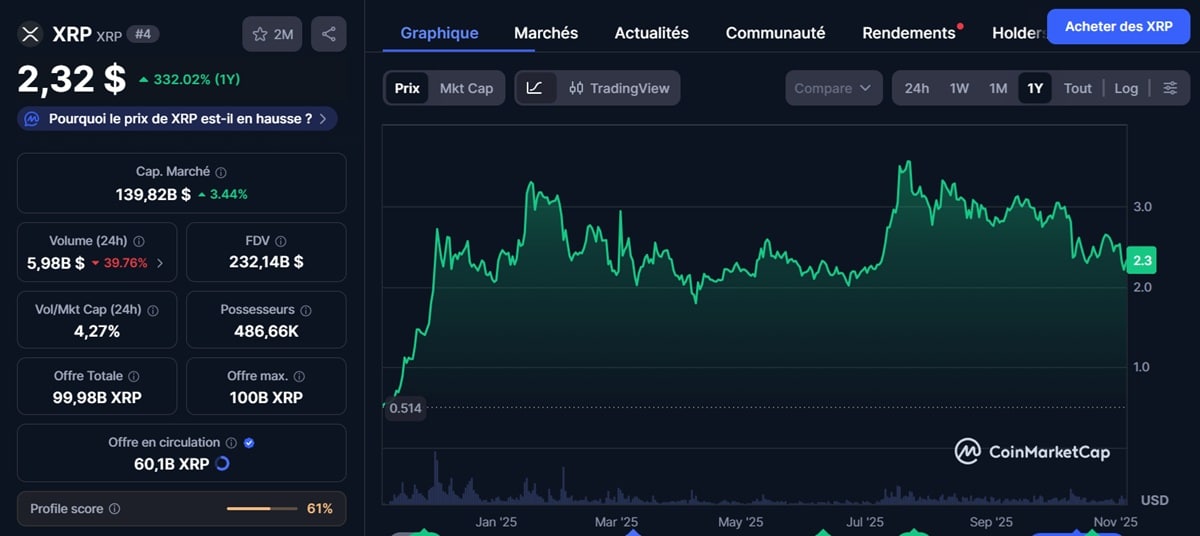The width and height of the screenshot is (1200, 536).
Task: Switch to the line chart icon
Action: (534, 88)
